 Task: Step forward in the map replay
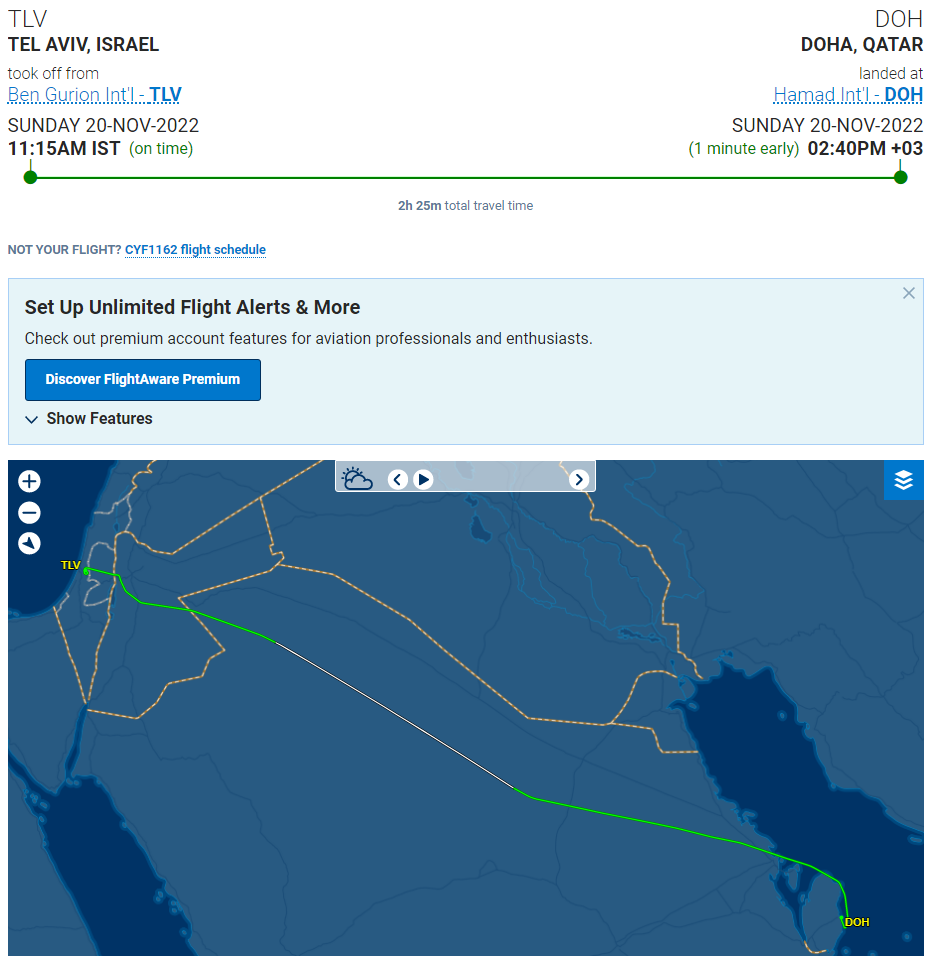click(579, 480)
